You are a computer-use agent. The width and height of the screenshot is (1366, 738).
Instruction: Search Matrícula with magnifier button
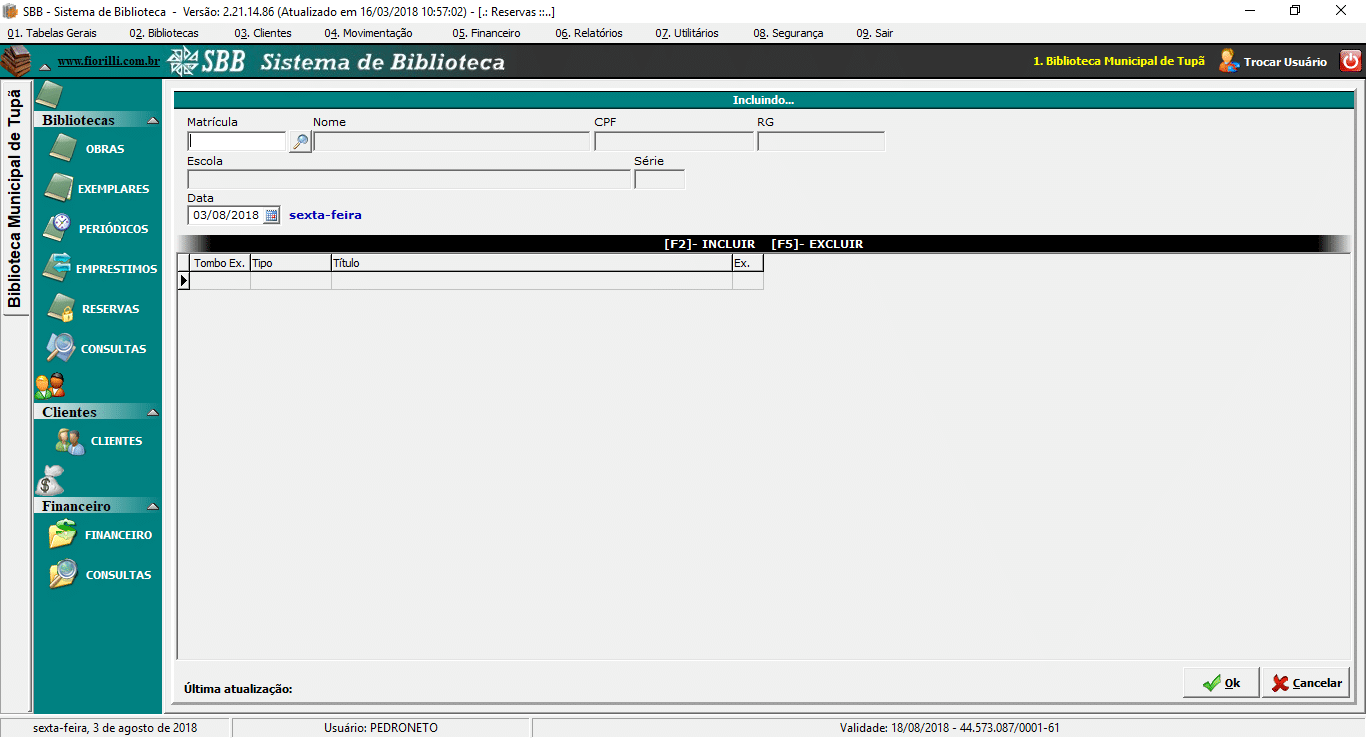299,142
